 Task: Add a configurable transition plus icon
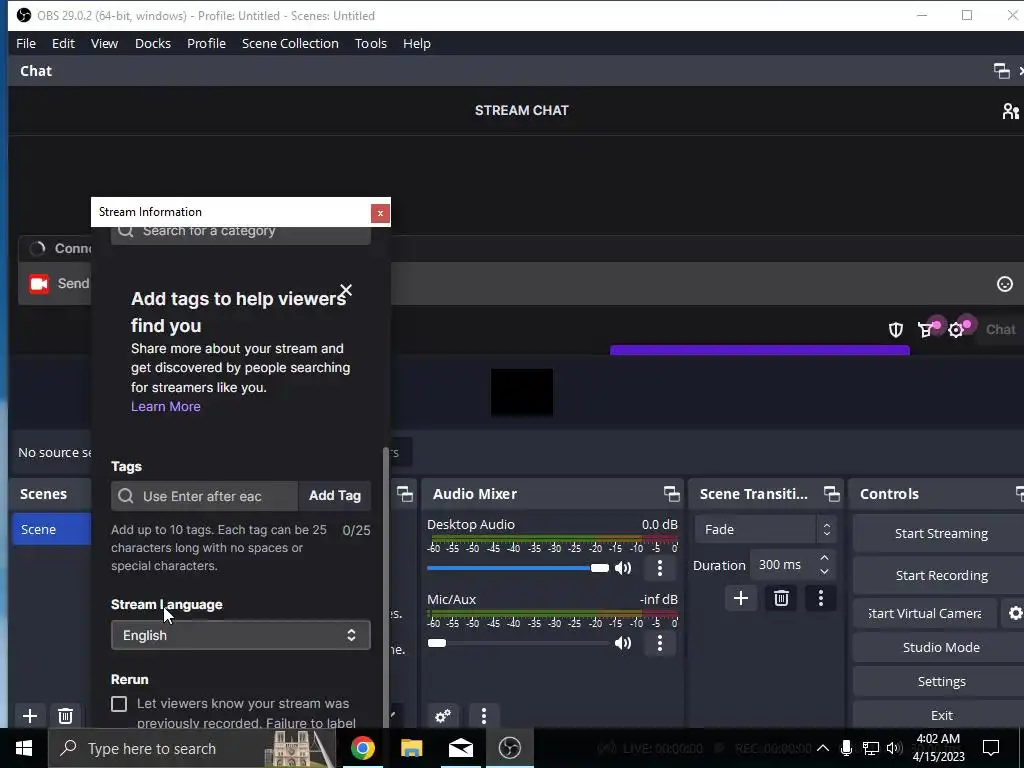point(741,598)
